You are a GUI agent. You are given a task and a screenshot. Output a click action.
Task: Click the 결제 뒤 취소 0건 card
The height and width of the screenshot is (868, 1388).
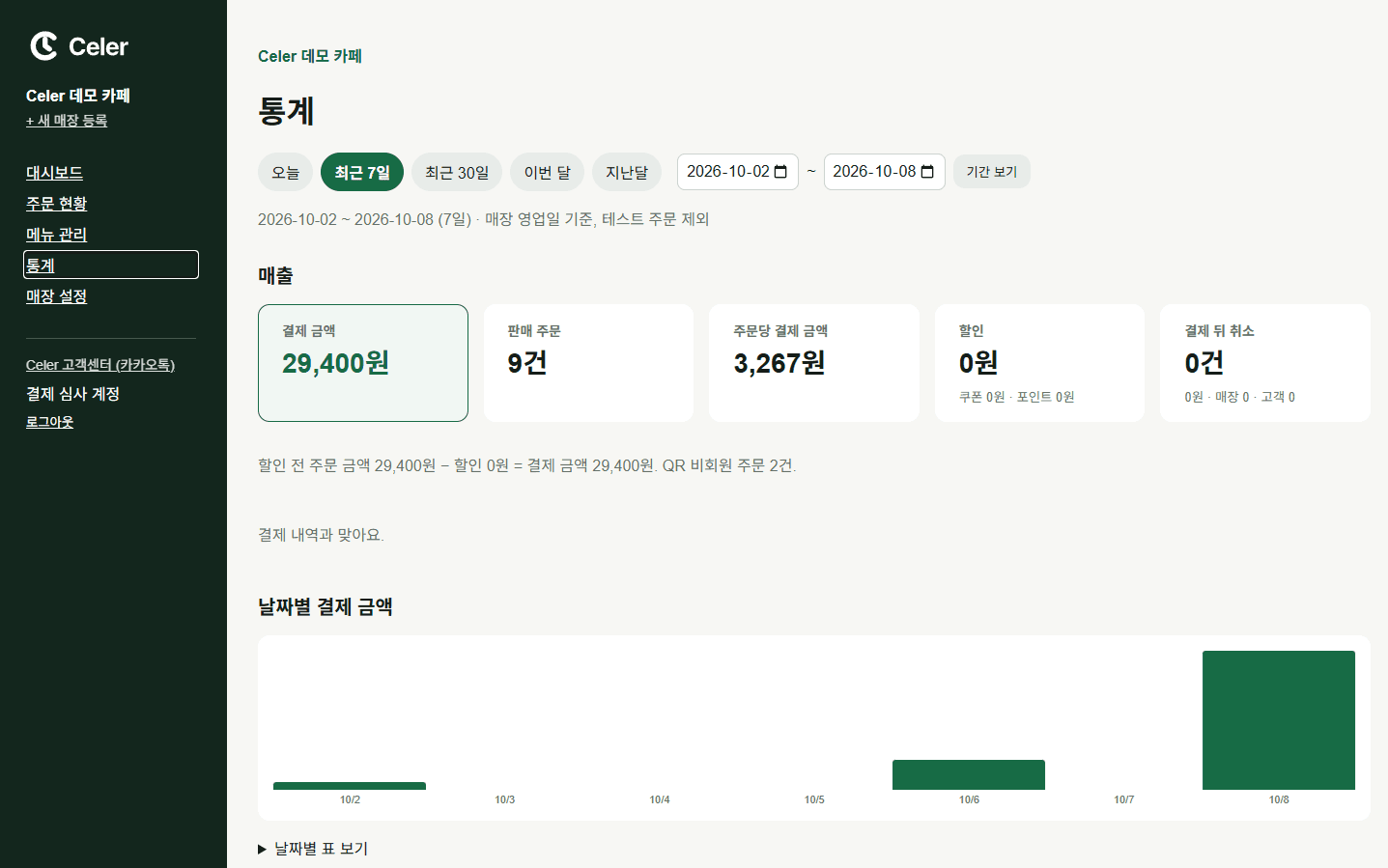pos(1265,363)
